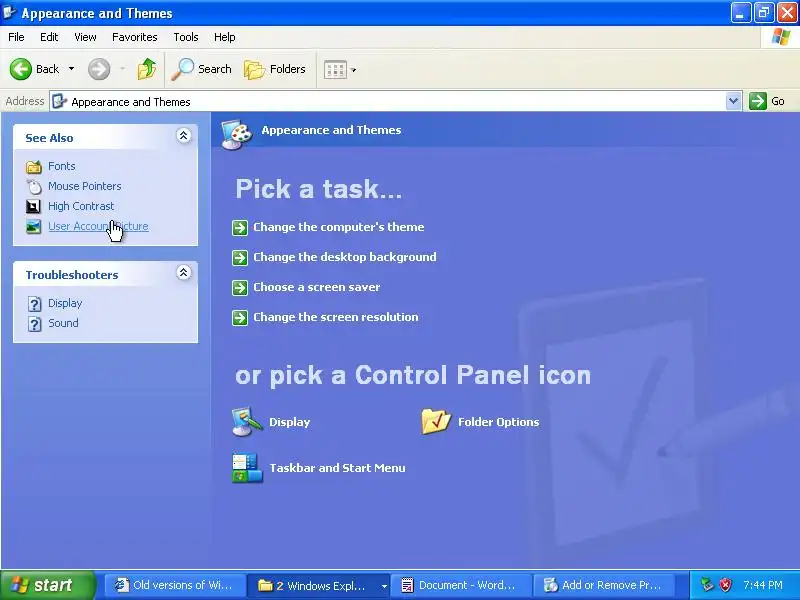This screenshot has height=600, width=800.
Task: Click the Sound troubleshooter question icon
Action: [x=34, y=324]
